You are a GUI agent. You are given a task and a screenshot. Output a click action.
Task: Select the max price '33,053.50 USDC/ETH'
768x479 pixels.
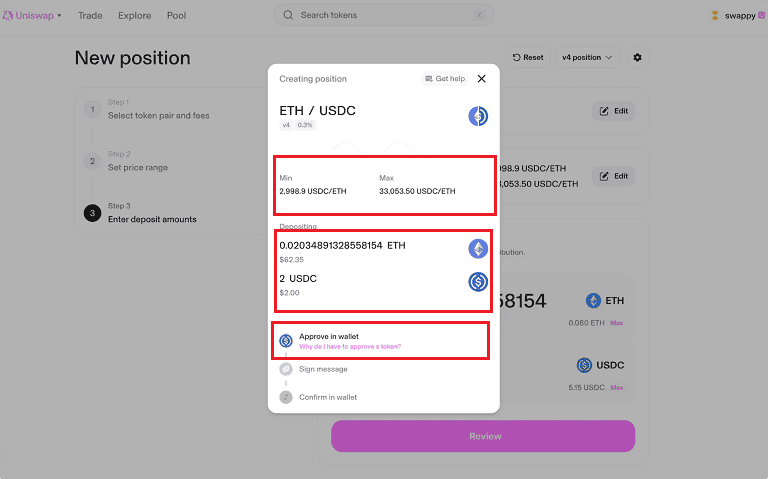417,192
